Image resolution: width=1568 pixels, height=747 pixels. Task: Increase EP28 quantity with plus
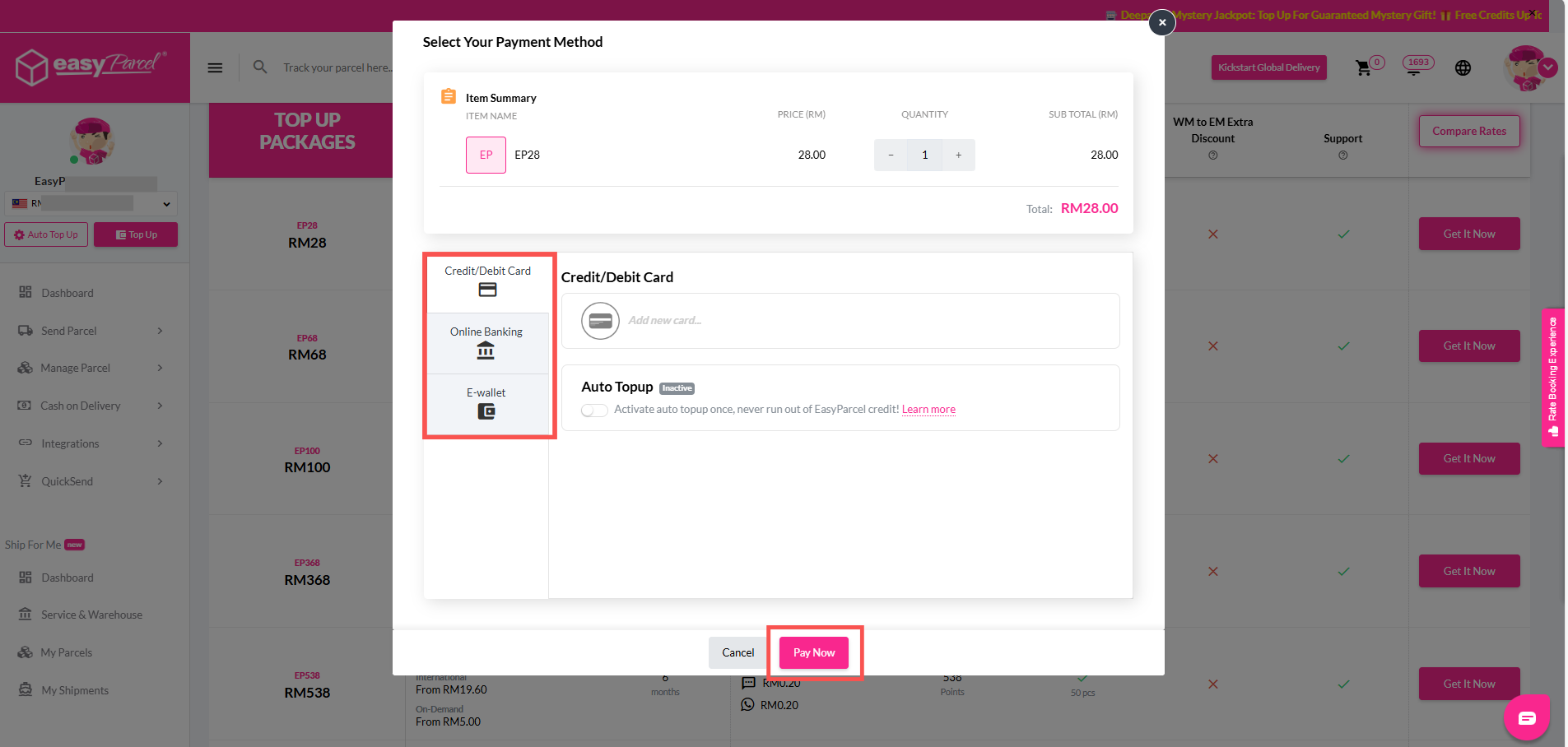958,155
